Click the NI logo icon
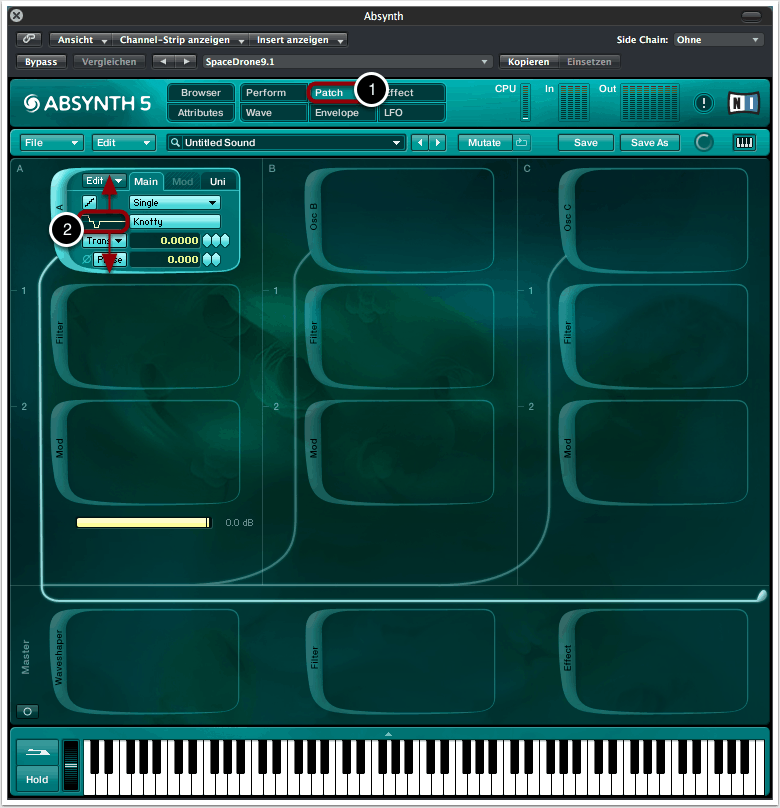This screenshot has width=780, height=808. 744,103
